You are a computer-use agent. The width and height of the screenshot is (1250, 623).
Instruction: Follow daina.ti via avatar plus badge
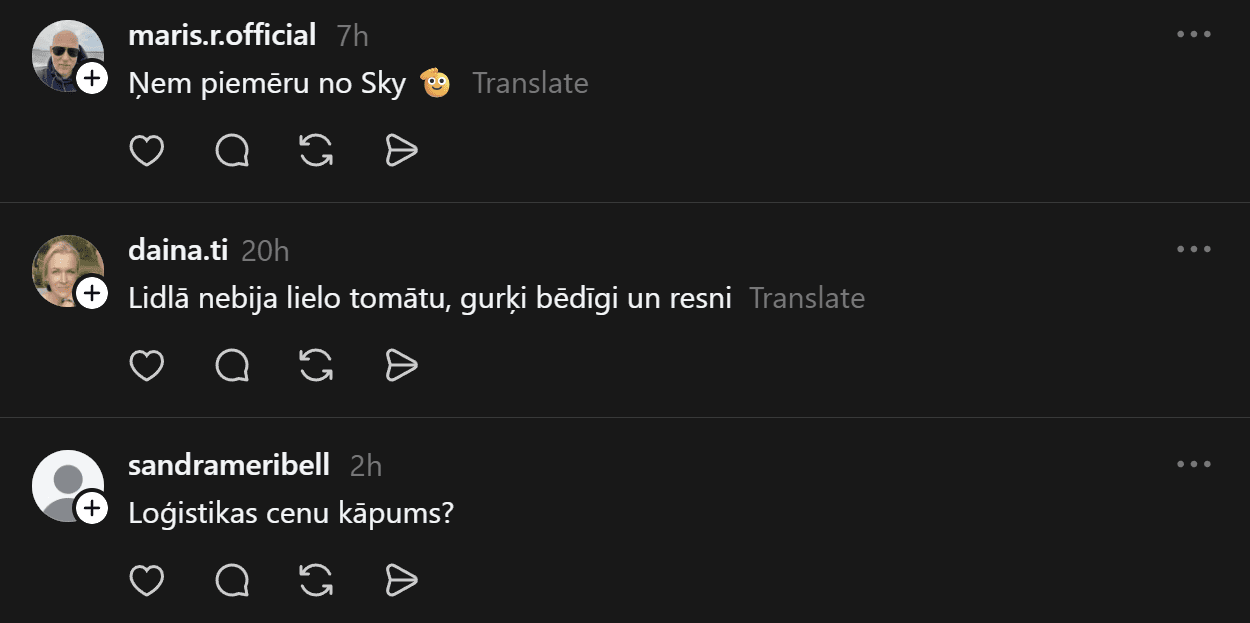[x=92, y=293]
